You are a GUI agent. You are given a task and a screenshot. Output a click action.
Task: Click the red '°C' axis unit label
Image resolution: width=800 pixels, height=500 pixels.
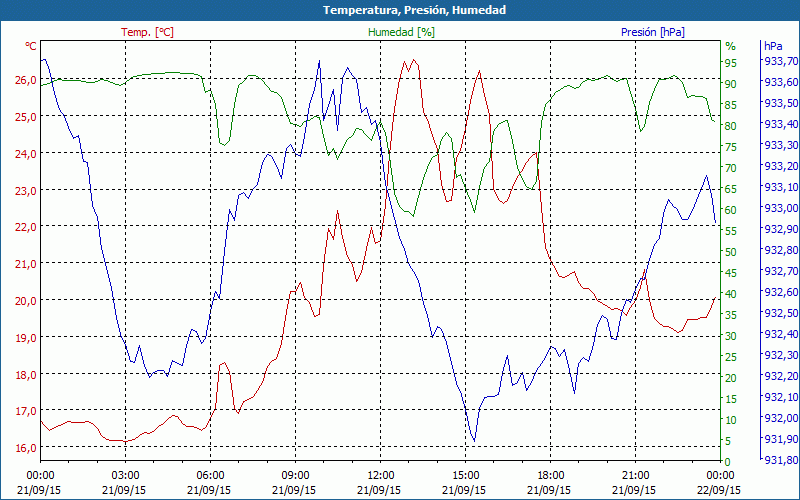[x=31, y=46]
